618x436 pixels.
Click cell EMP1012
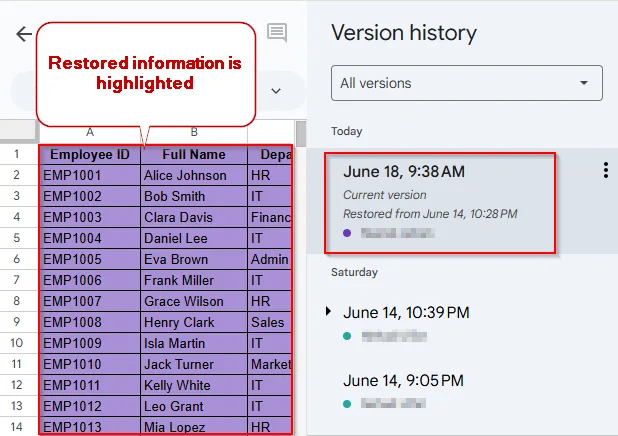[90, 406]
